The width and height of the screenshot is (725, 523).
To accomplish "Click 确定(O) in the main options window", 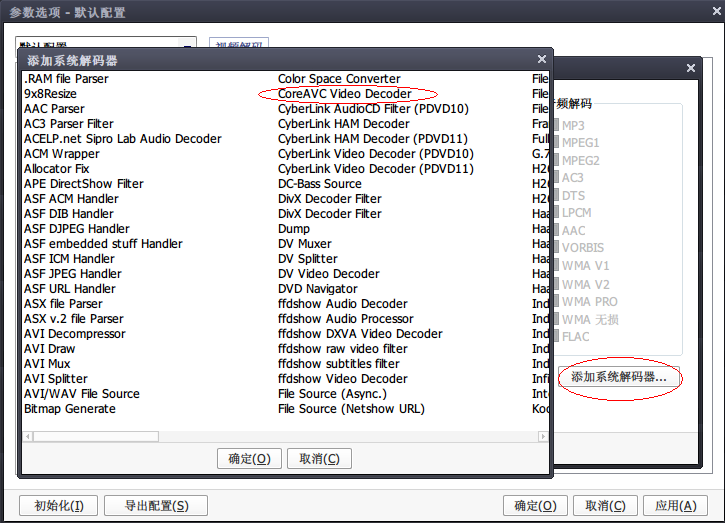I will [535, 505].
